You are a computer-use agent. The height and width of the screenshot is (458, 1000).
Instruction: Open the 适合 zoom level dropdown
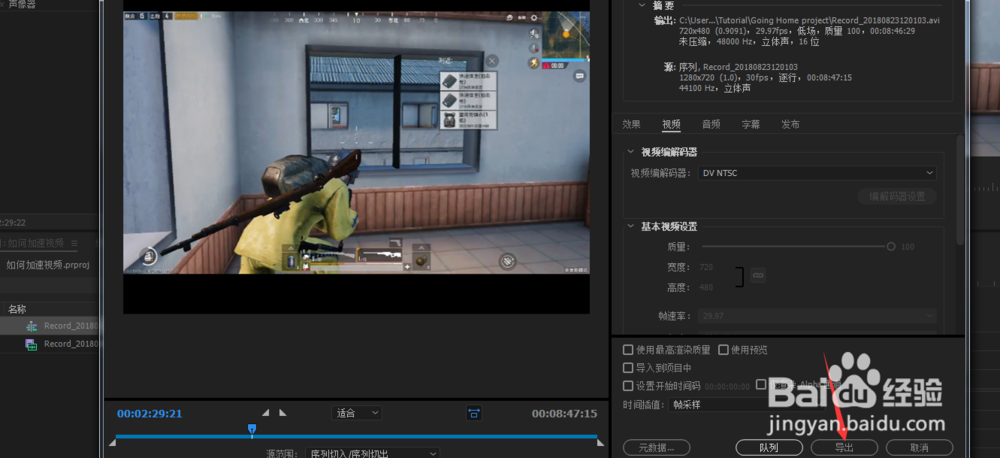click(x=357, y=413)
